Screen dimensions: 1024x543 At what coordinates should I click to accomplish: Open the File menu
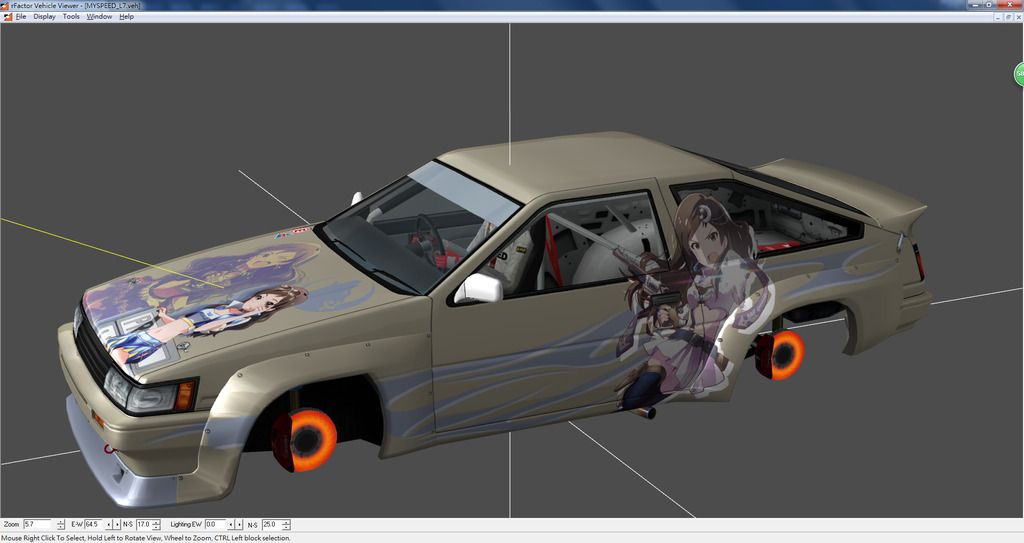click(21, 17)
